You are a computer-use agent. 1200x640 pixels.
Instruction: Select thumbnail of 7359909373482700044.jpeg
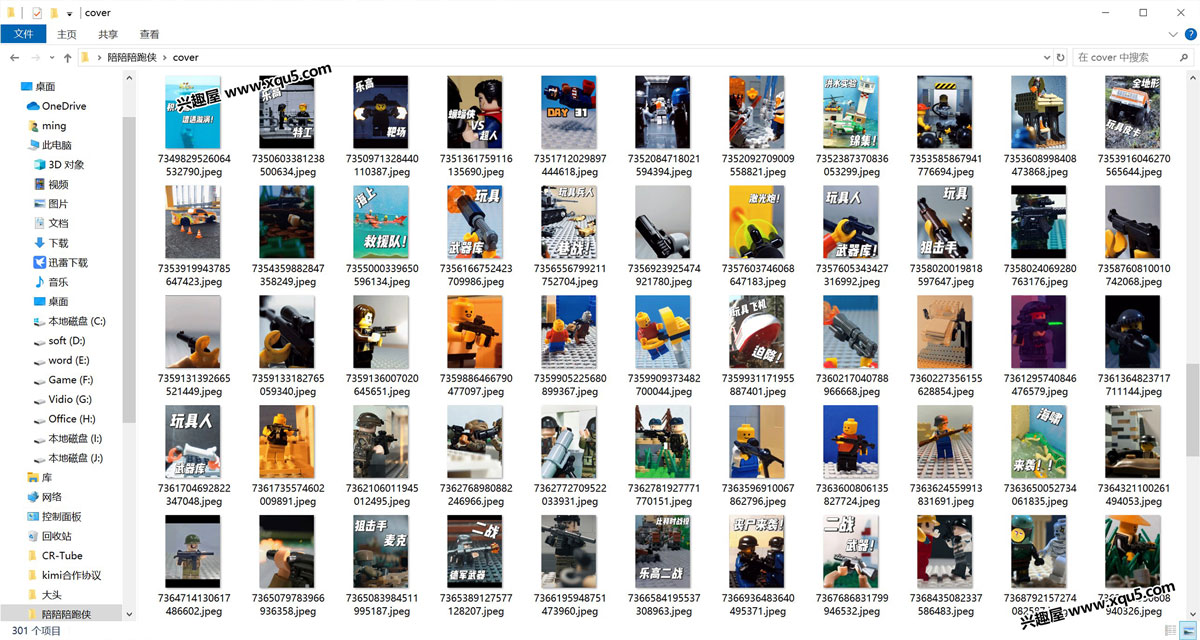point(664,332)
